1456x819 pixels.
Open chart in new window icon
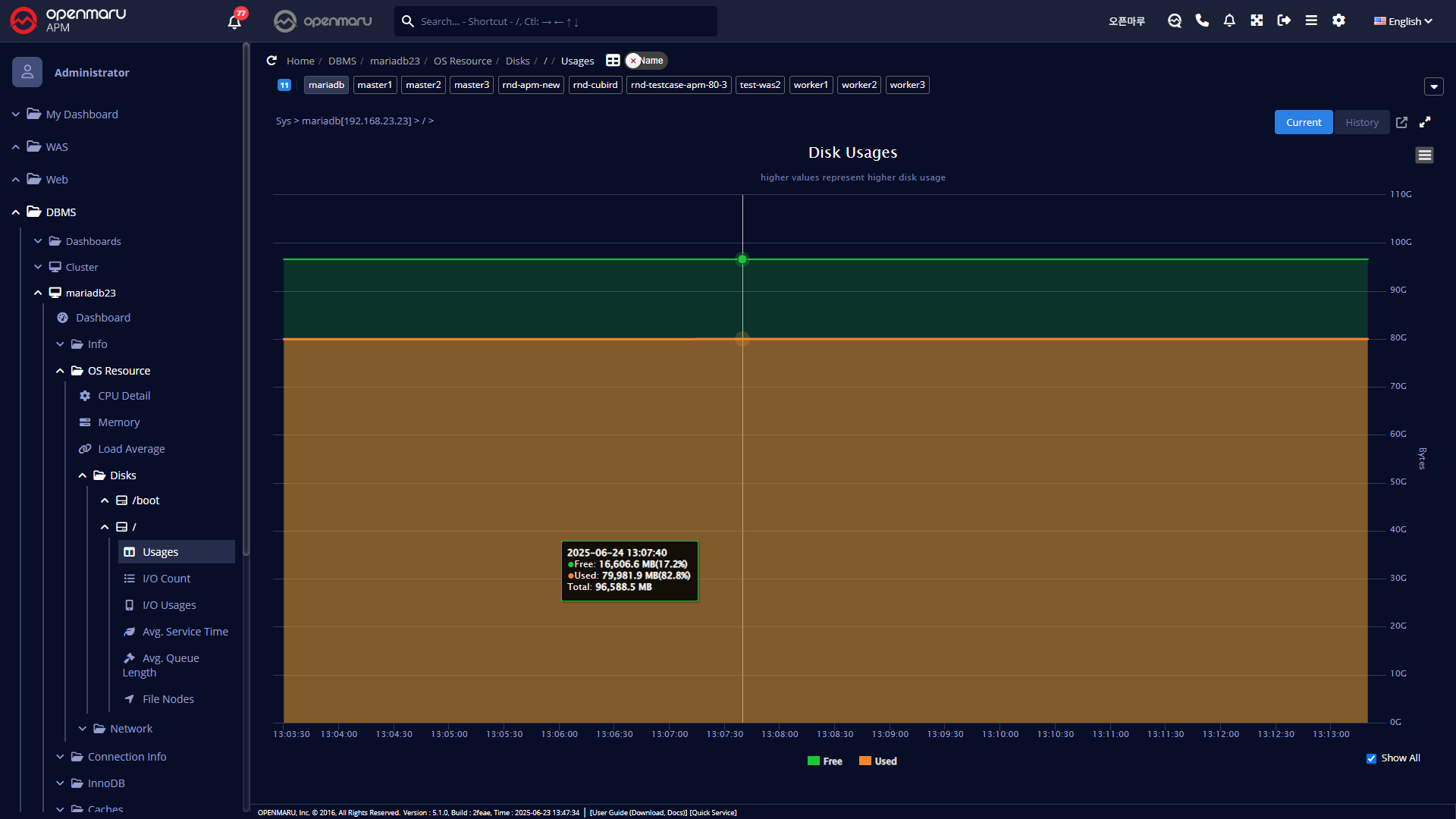tap(1401, 122)
